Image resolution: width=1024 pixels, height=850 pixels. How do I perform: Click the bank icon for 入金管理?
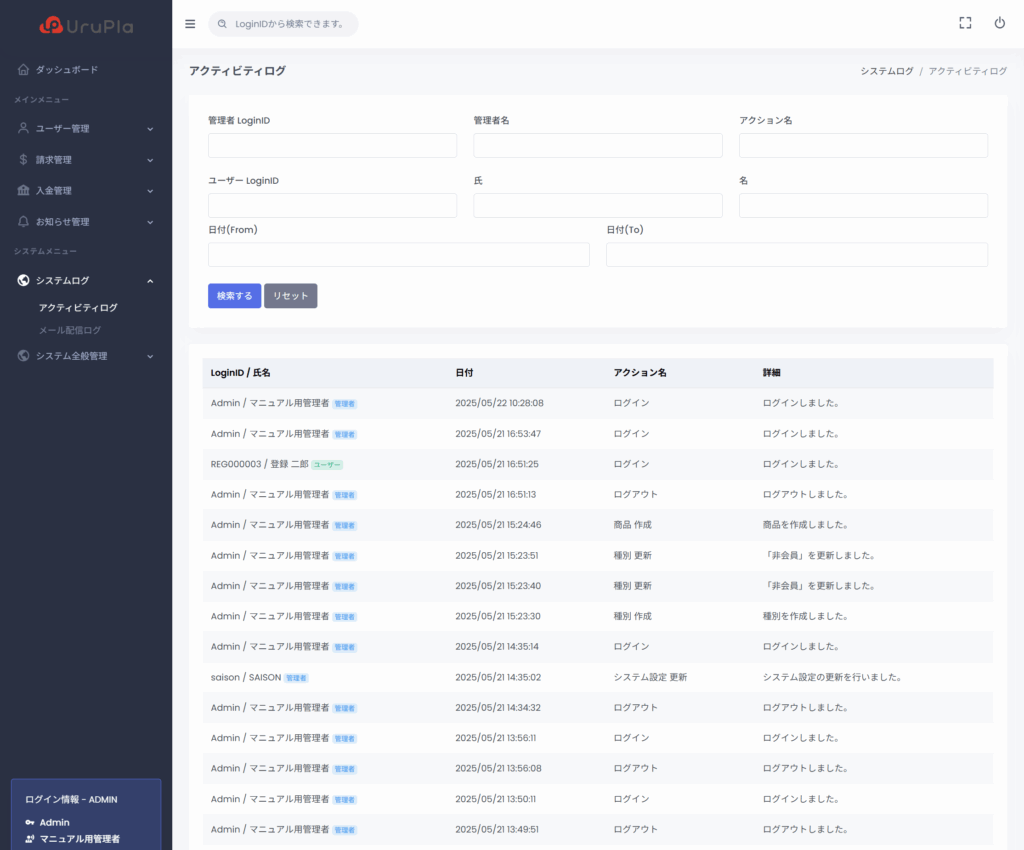point(23,190)
